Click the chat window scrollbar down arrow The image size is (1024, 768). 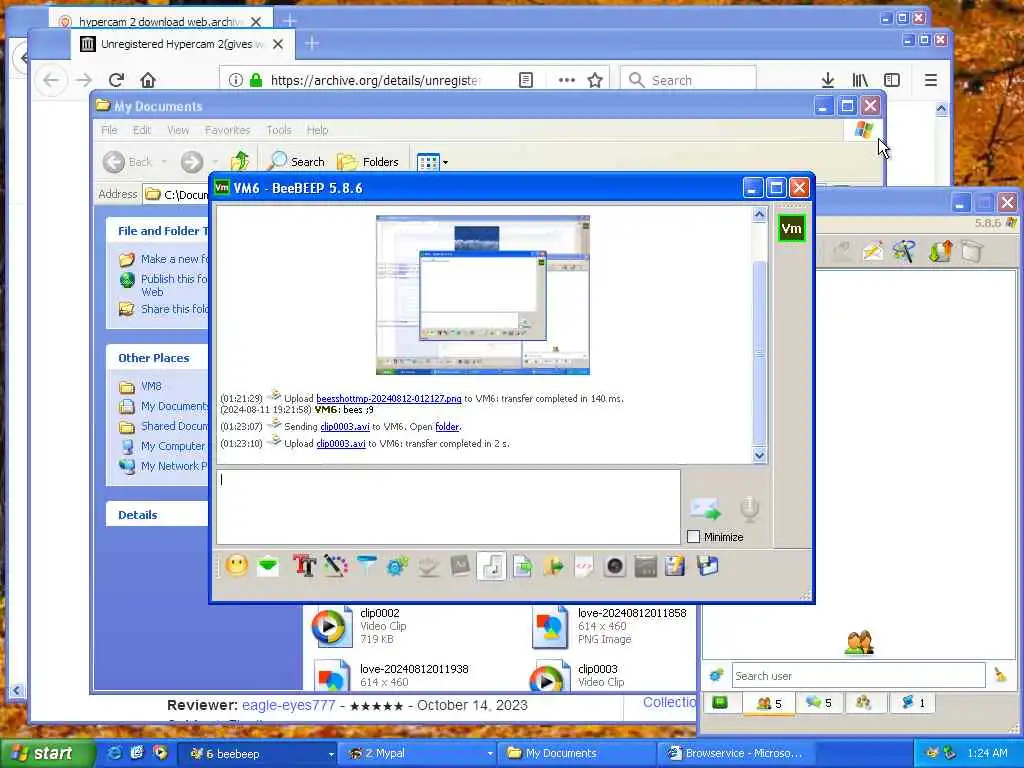[759, 455]
